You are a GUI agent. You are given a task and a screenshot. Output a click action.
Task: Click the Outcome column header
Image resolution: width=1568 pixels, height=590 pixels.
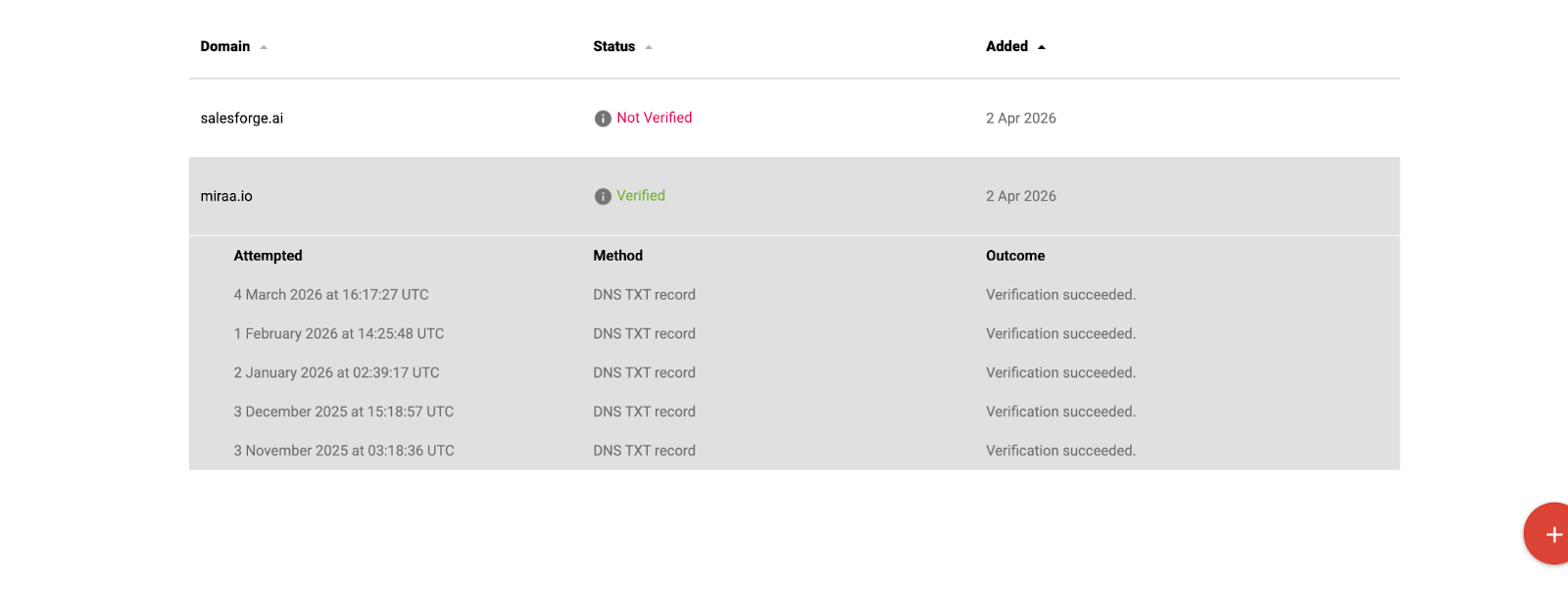pos(1014,256)
